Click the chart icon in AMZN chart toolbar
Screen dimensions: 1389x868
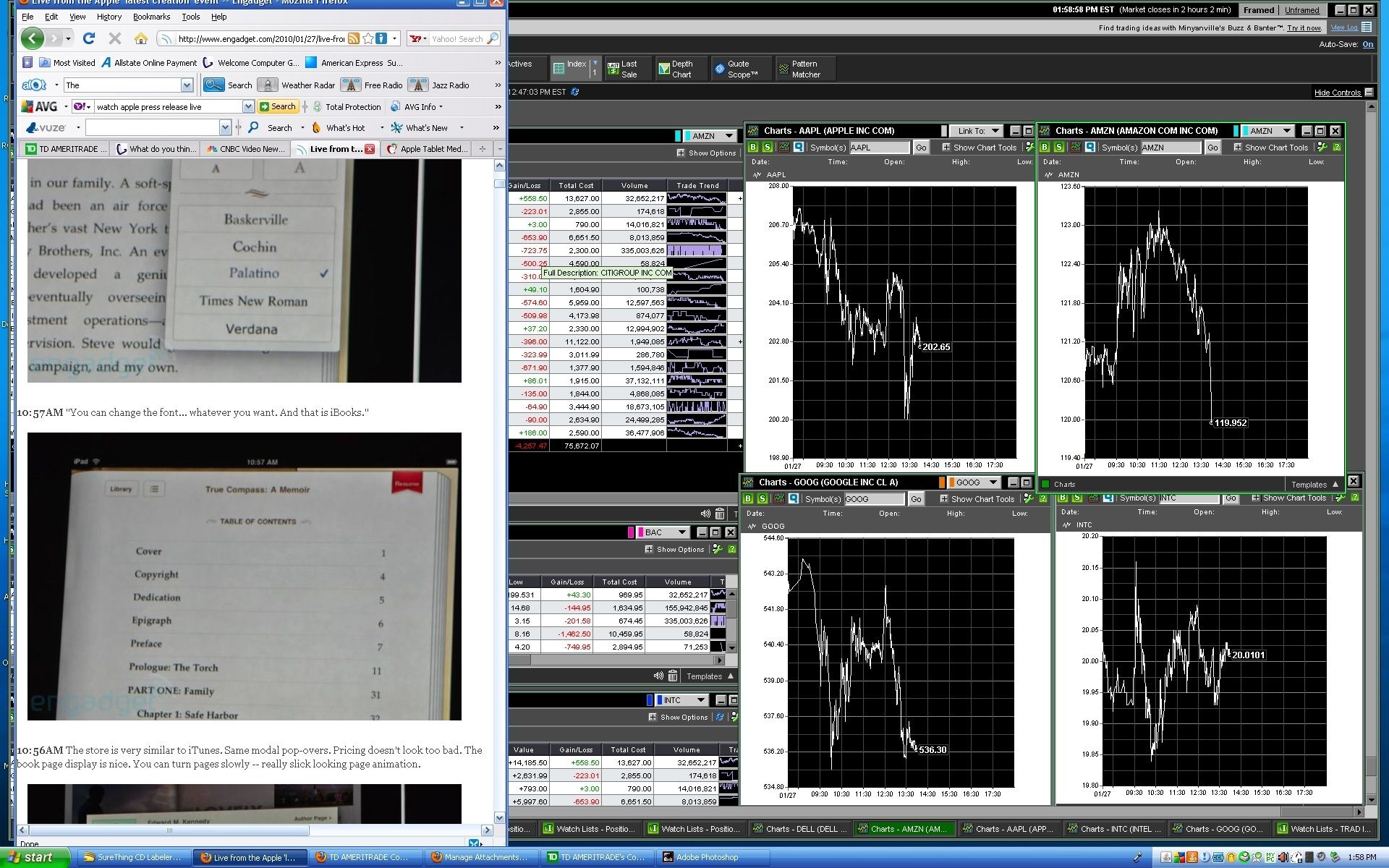click(x=1075, y=147)
